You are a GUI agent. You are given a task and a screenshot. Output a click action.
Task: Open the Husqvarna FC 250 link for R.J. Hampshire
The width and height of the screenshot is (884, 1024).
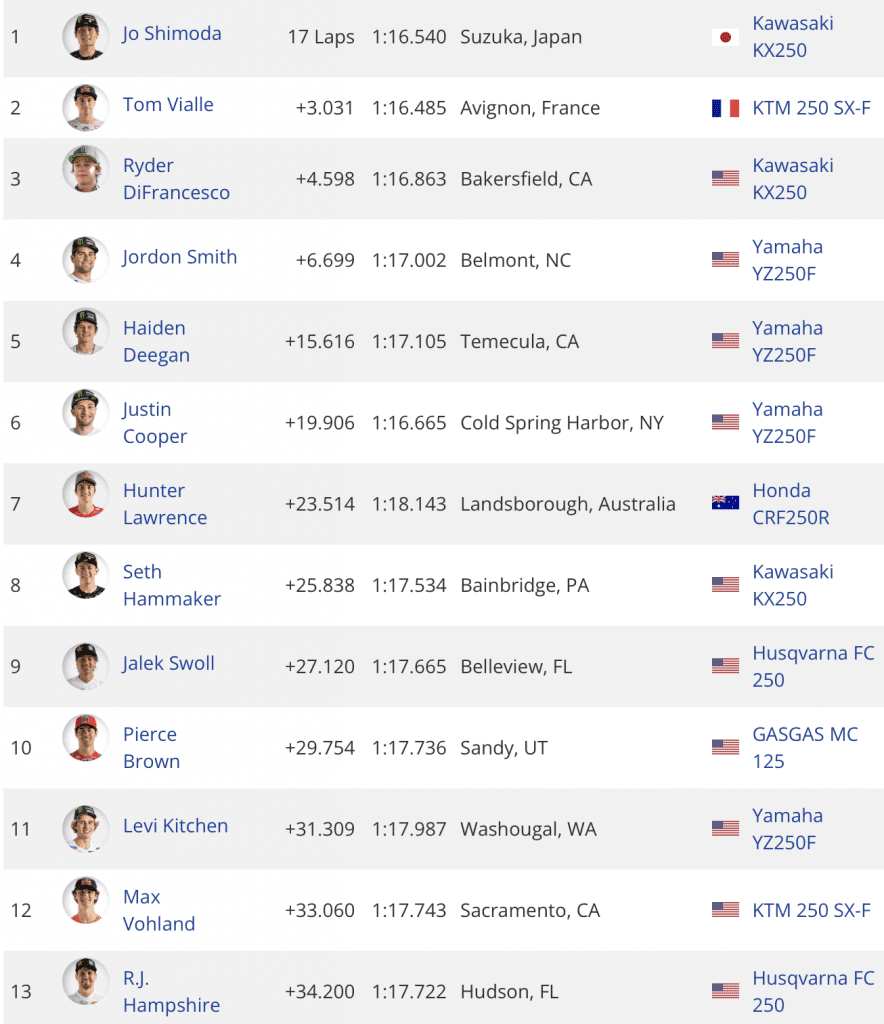tap(813, 991)
